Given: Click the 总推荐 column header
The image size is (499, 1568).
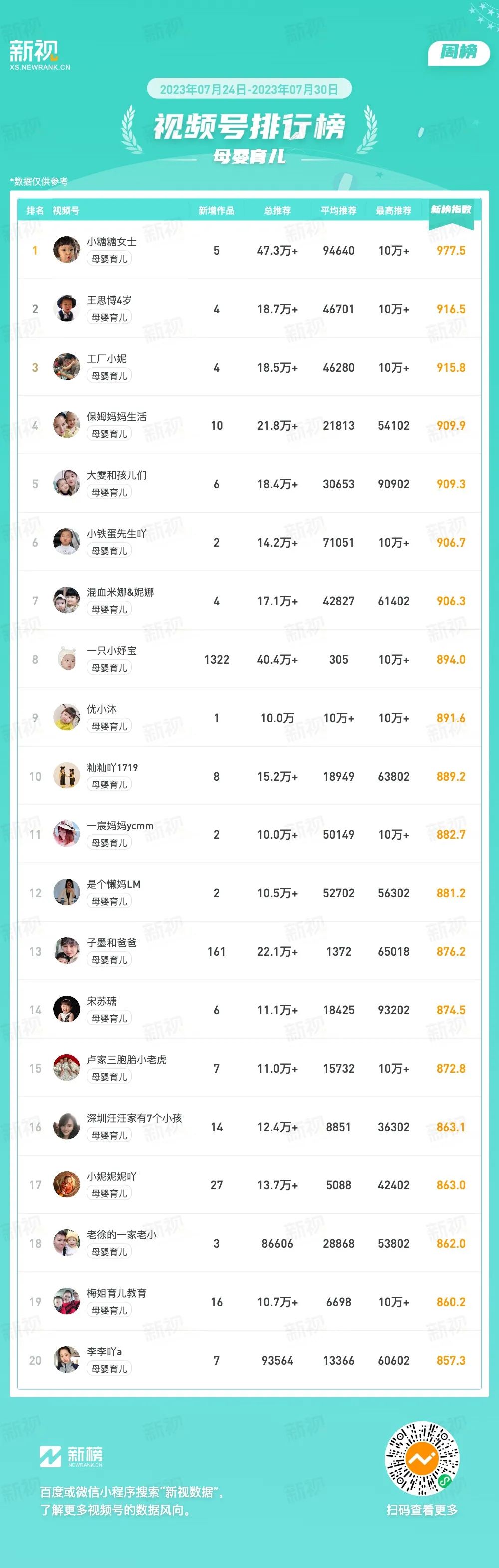Looking at the screenshot, I should [277, 211].
